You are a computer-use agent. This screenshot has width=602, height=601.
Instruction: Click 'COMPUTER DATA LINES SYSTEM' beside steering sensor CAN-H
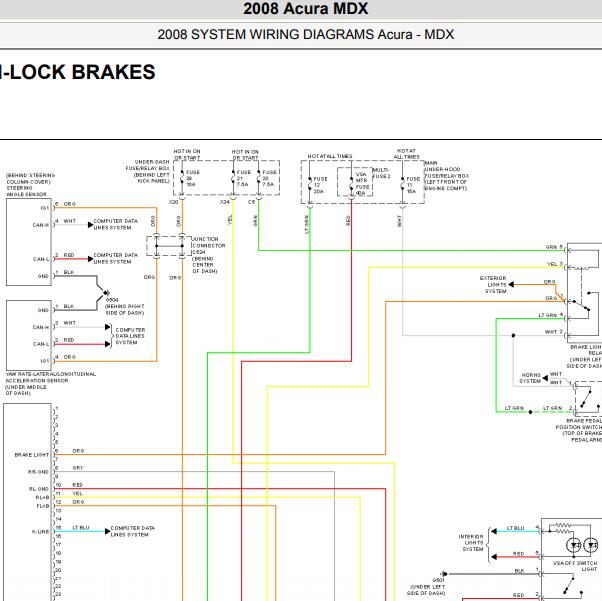point(115,225)
